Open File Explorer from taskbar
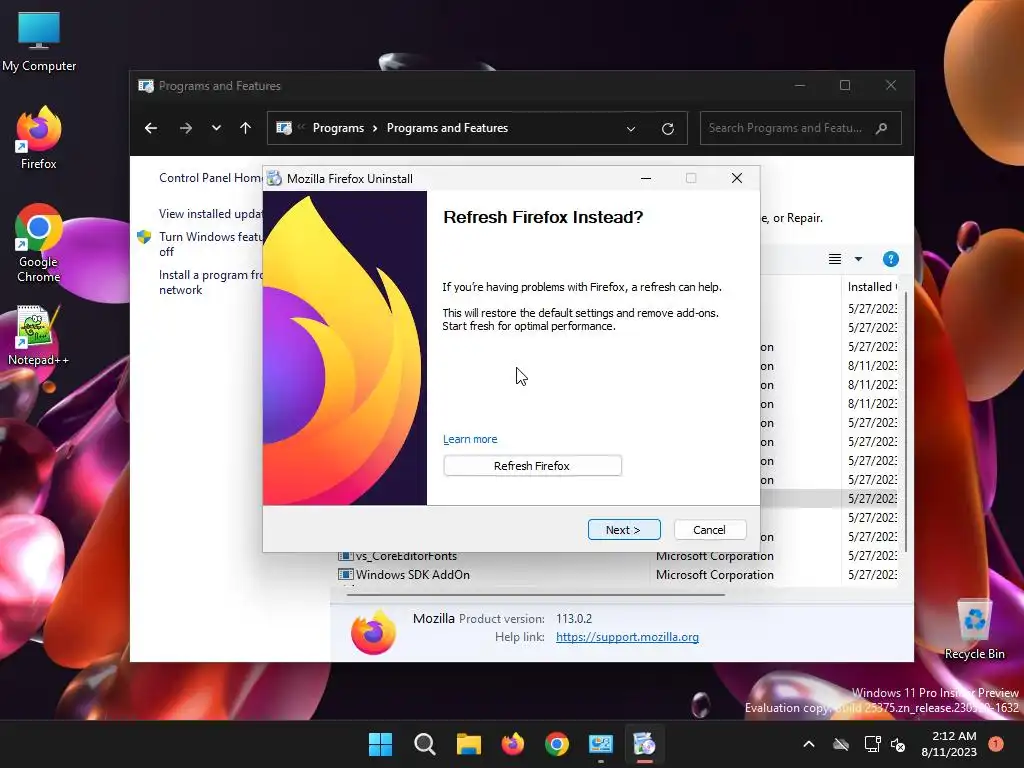 point(468,744)
